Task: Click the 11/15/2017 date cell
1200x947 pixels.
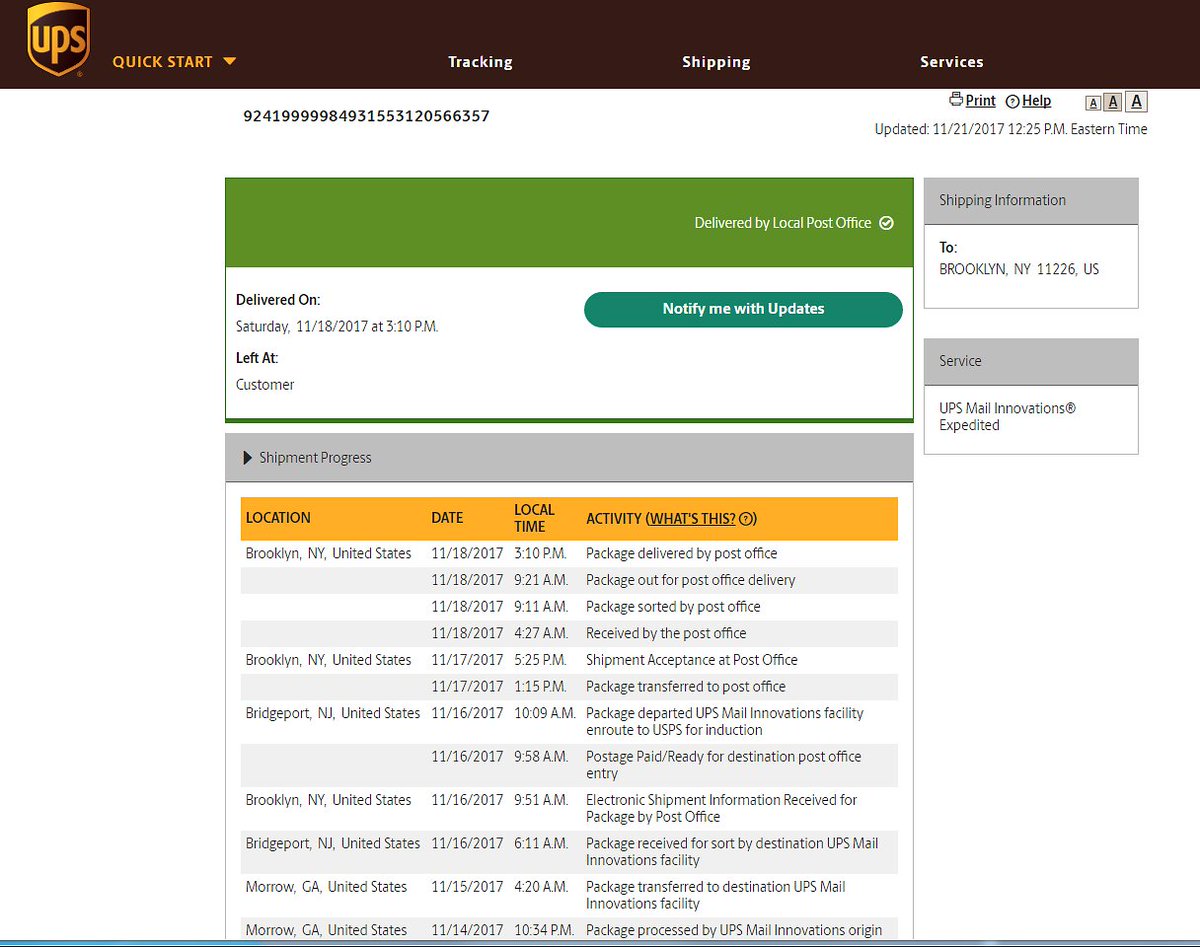Action: point(467,887)
